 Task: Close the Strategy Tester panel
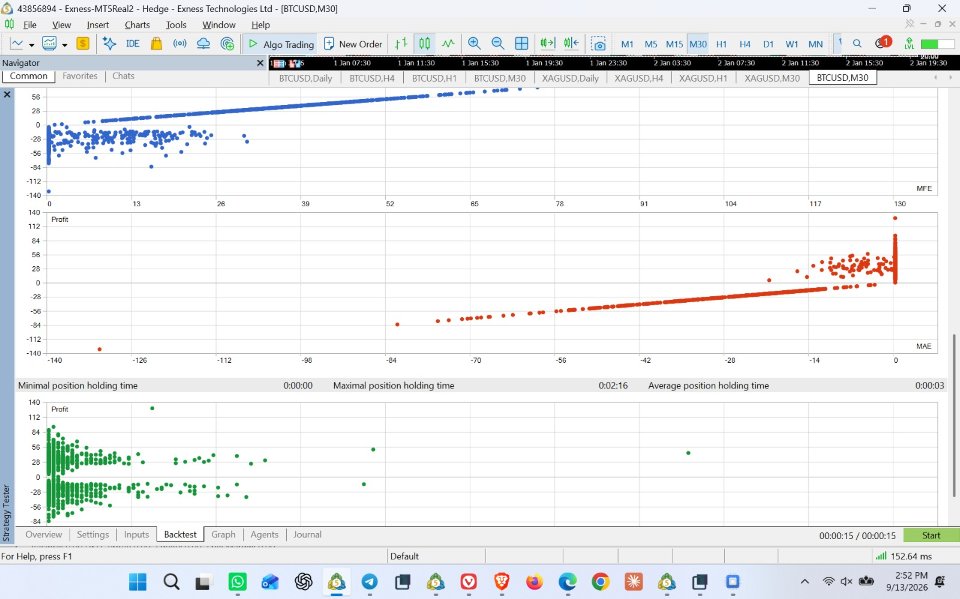pos(7,94)
